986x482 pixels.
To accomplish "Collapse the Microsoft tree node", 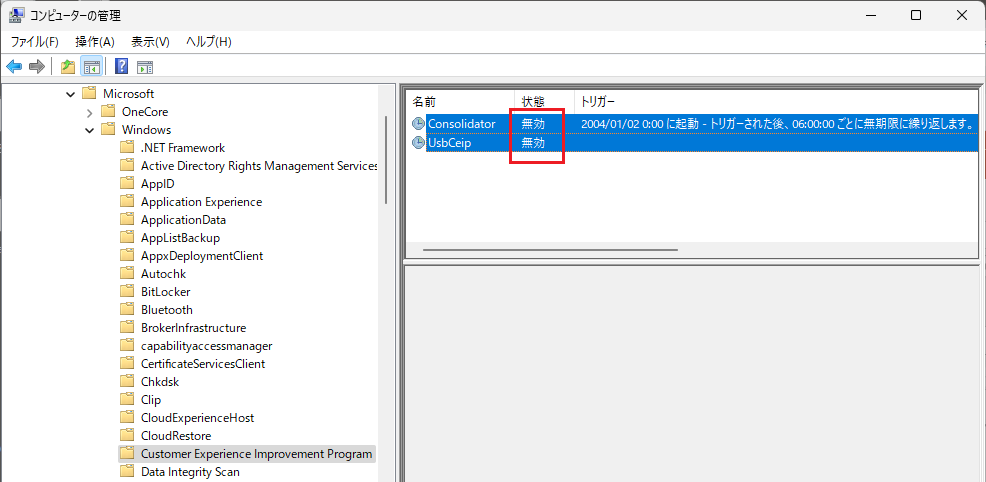I will 70,94.
